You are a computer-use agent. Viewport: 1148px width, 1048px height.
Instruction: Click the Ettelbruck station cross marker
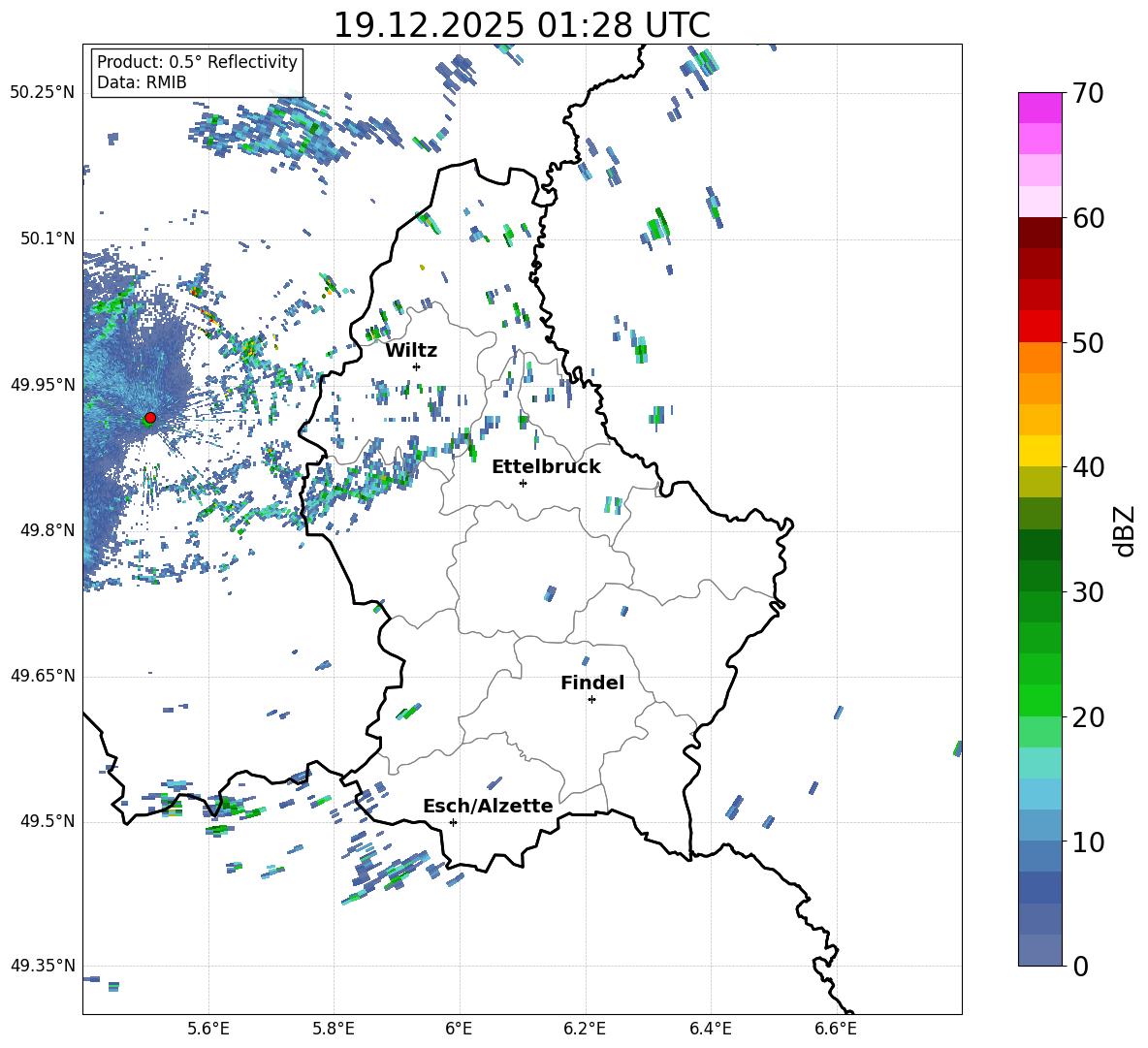pyautogui.click(x=523, y=483)
